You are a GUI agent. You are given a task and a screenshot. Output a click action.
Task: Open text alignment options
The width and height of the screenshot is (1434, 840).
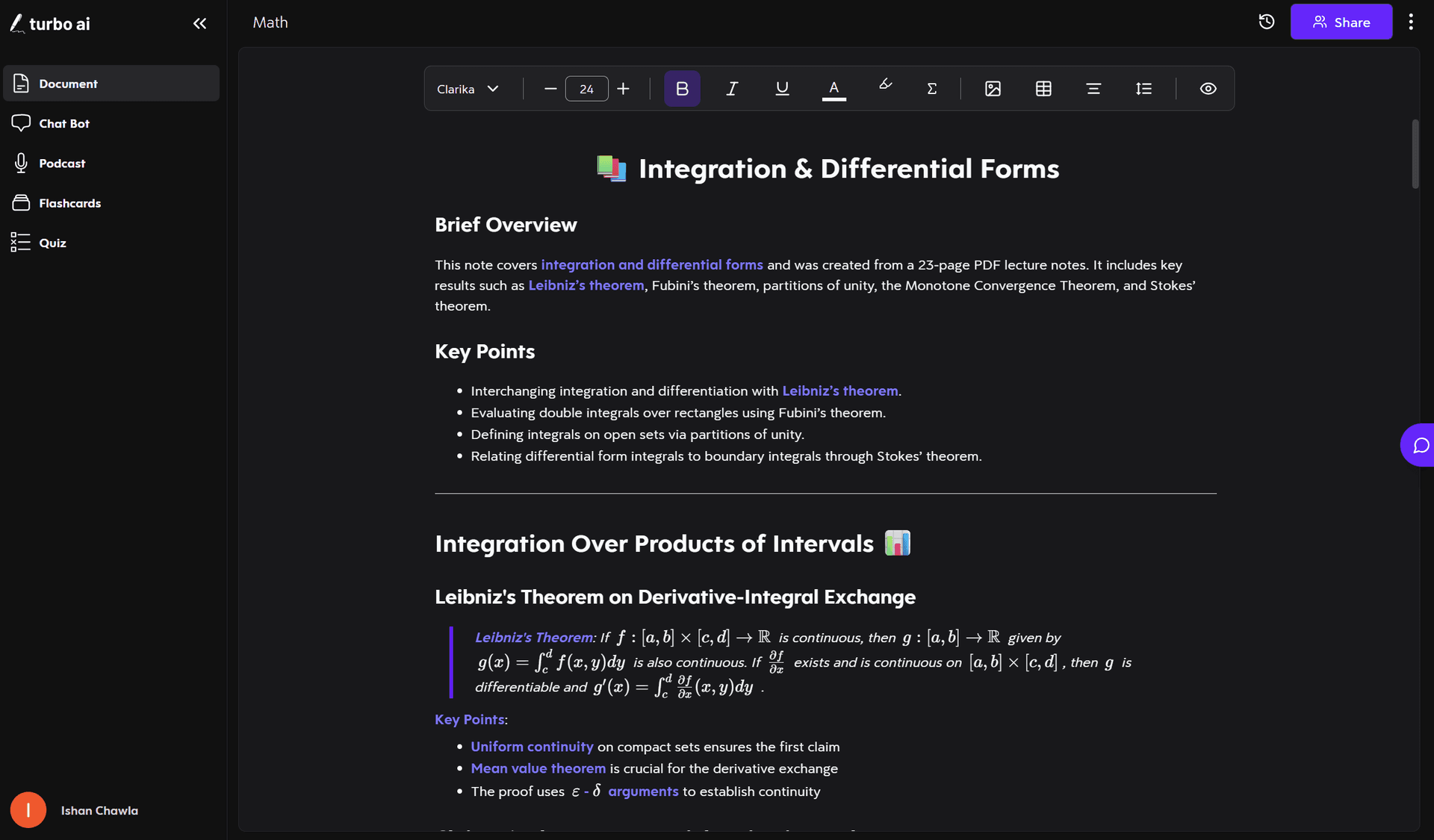[x=1093, y=89]
